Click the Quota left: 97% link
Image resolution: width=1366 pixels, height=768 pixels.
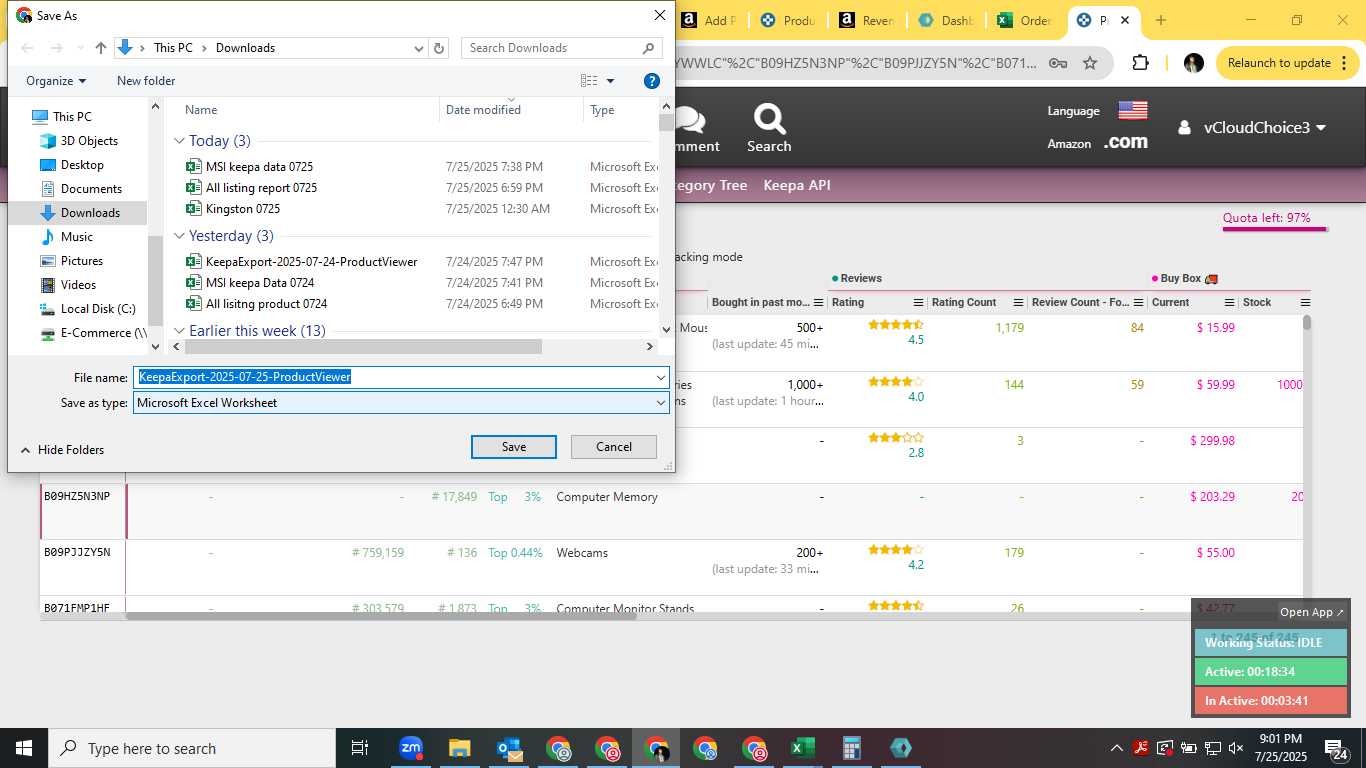click(1266, 218)
